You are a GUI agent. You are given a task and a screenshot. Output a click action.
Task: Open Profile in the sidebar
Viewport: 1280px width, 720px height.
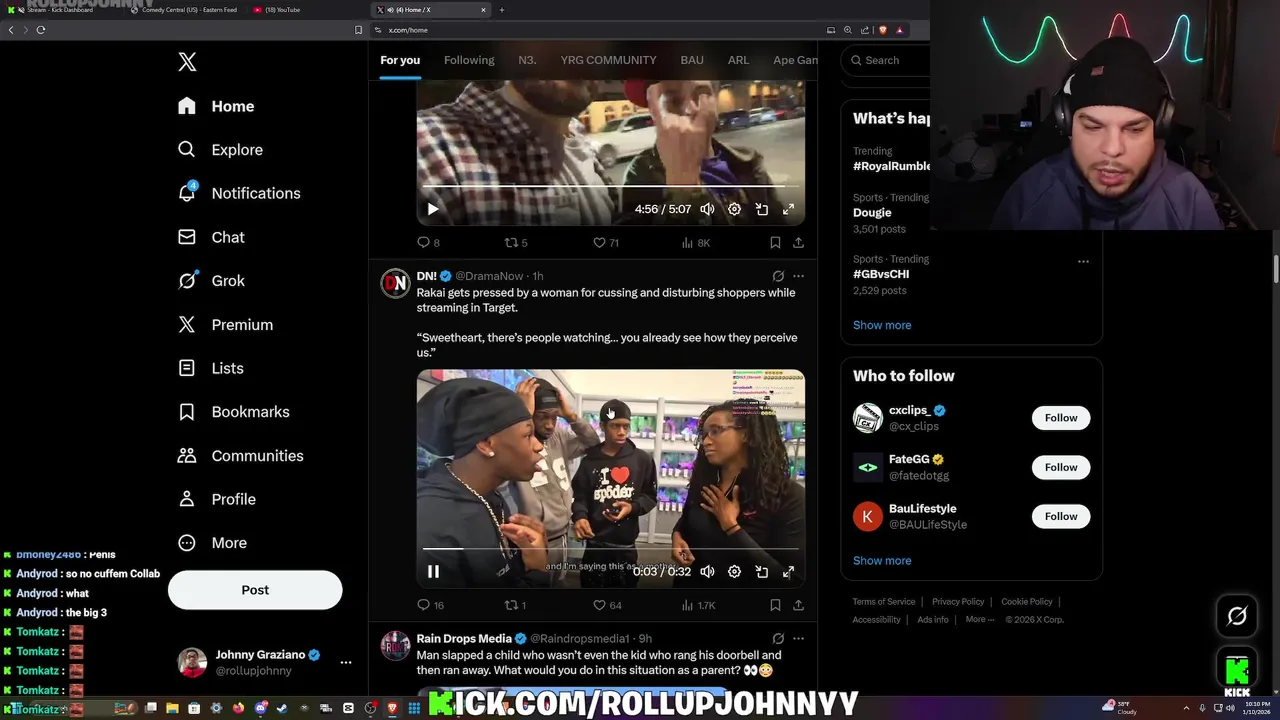pyautogui.click(x=217, y=499)
